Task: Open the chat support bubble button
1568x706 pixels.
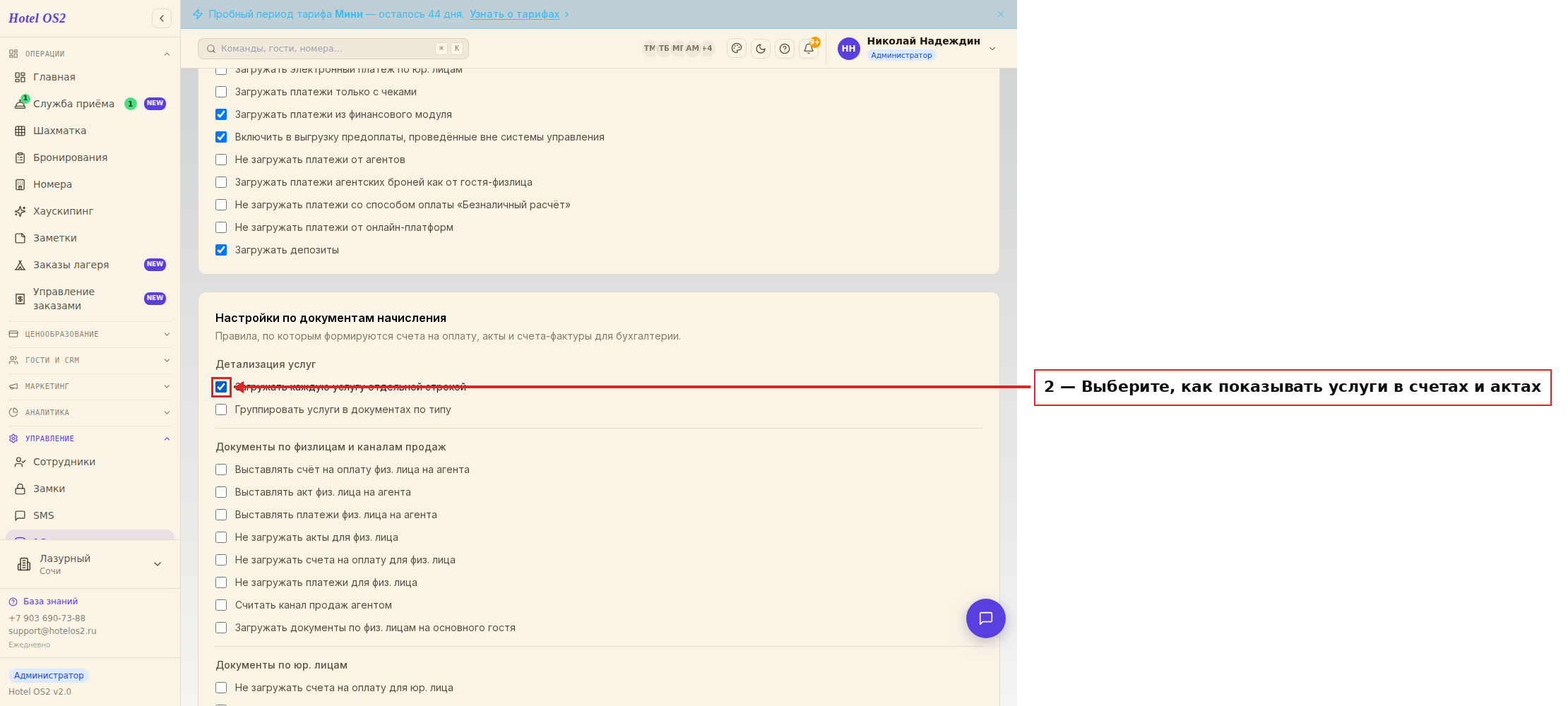Action: point(986,618)
